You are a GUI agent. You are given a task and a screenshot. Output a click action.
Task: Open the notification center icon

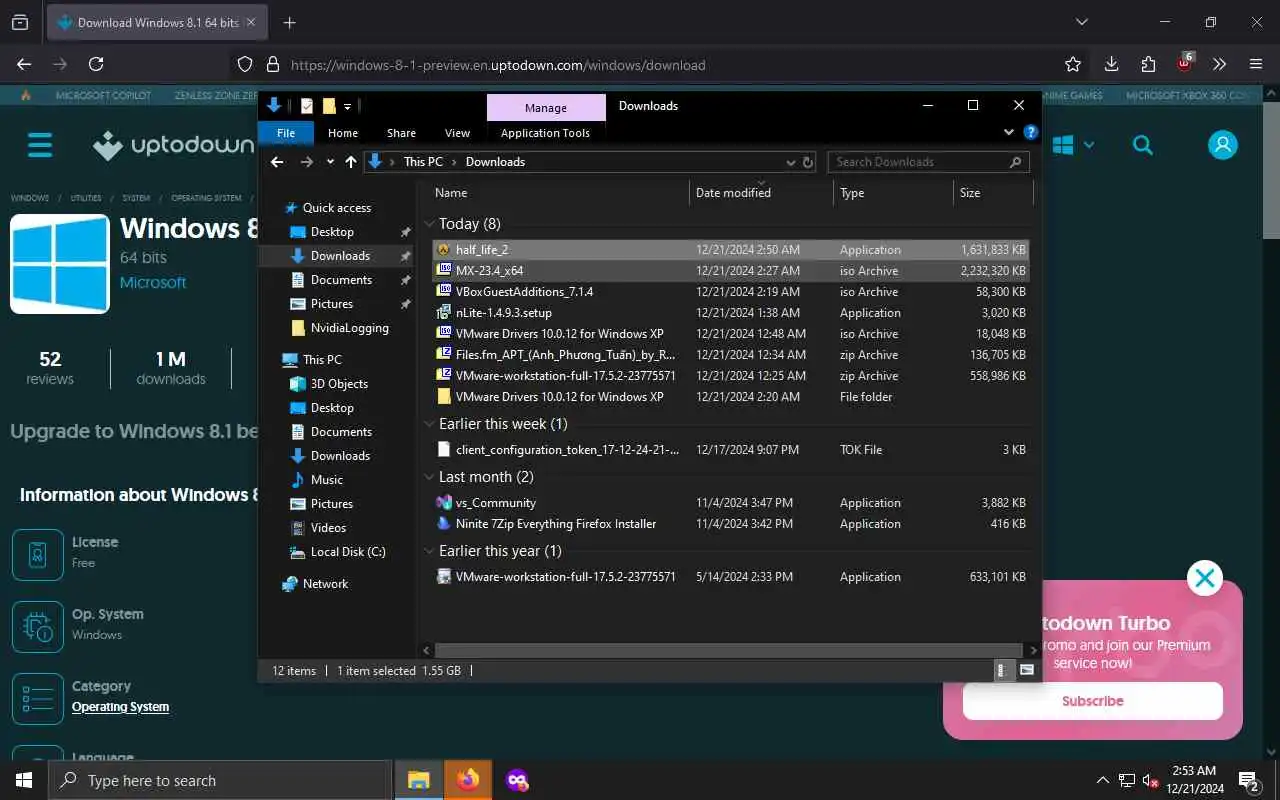[x=1248, y=780]
